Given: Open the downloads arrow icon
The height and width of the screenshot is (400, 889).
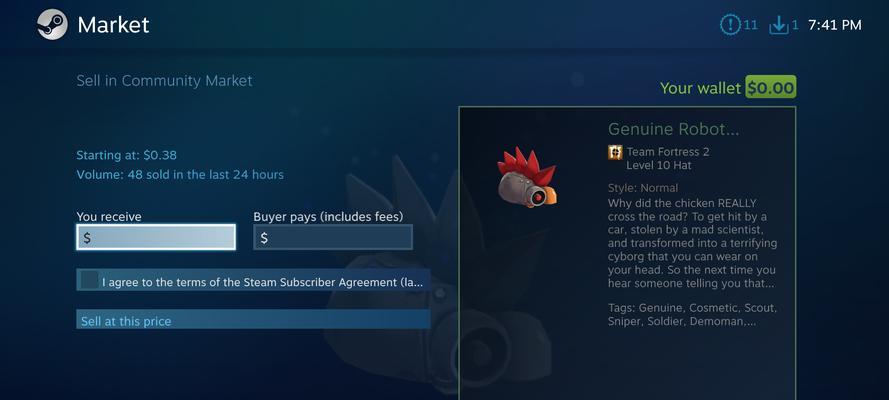Looking at the screenshot, I should click(779, 25).
